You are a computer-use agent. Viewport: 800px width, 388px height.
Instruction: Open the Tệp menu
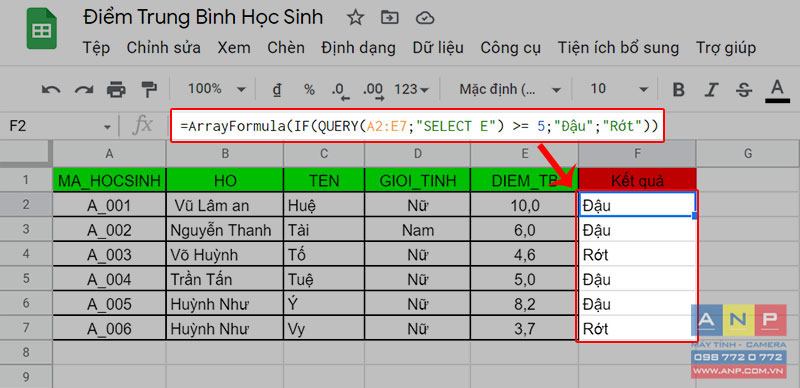pos(96,48)
